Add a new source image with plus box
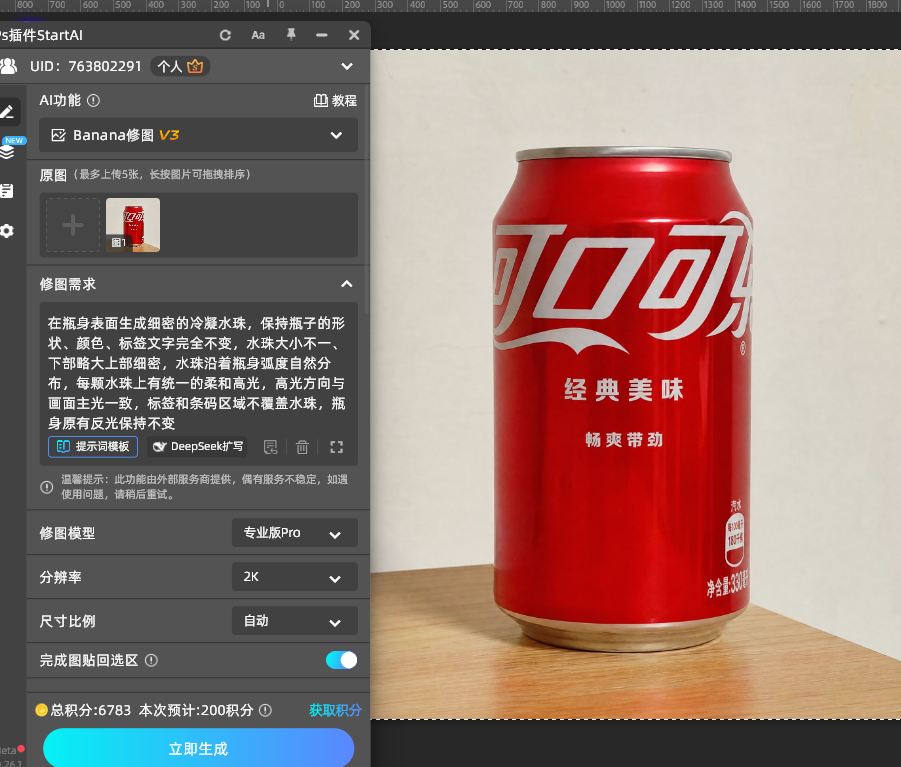901x767 pixels. [x=73, y=225]
